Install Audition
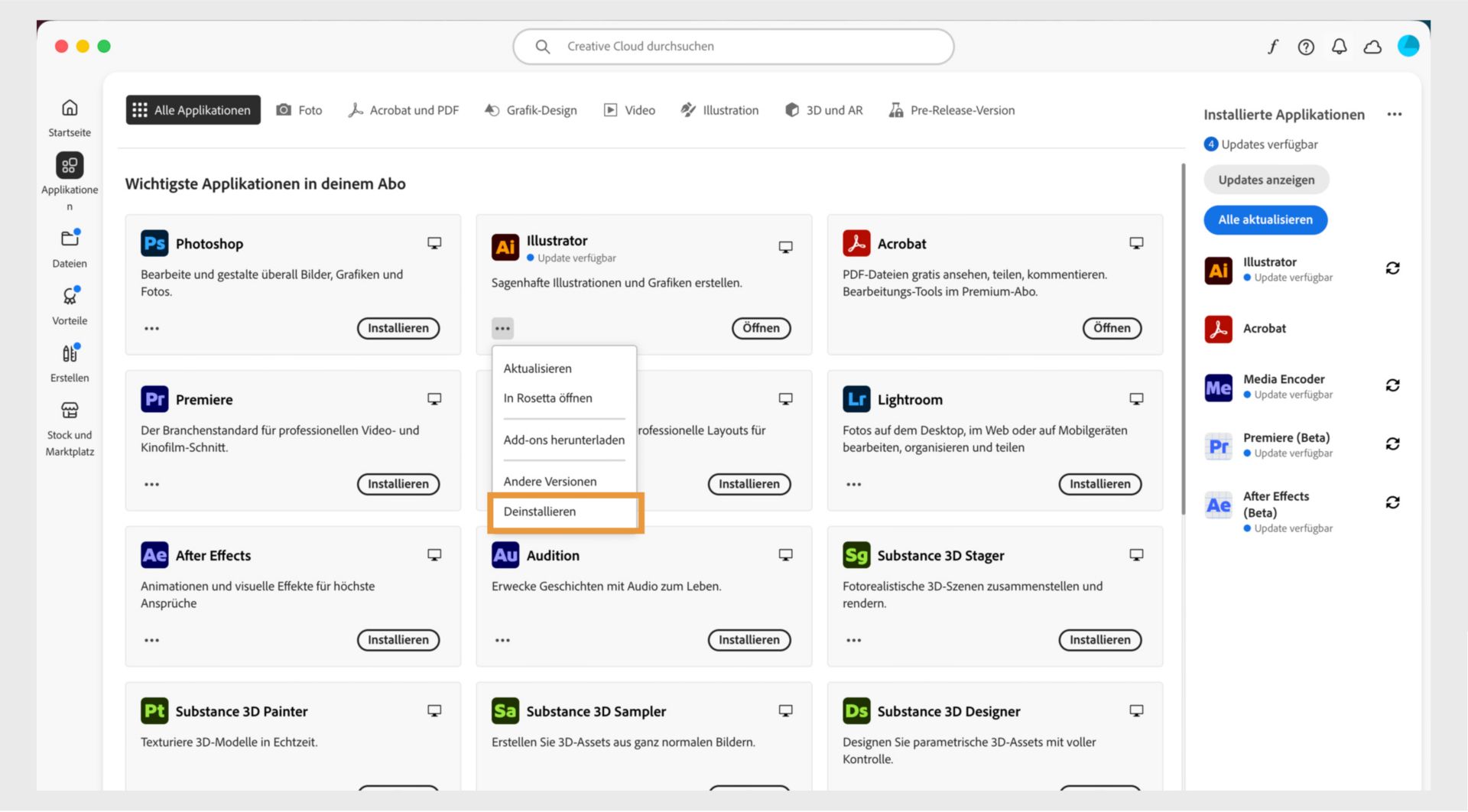 coord(749,641)
